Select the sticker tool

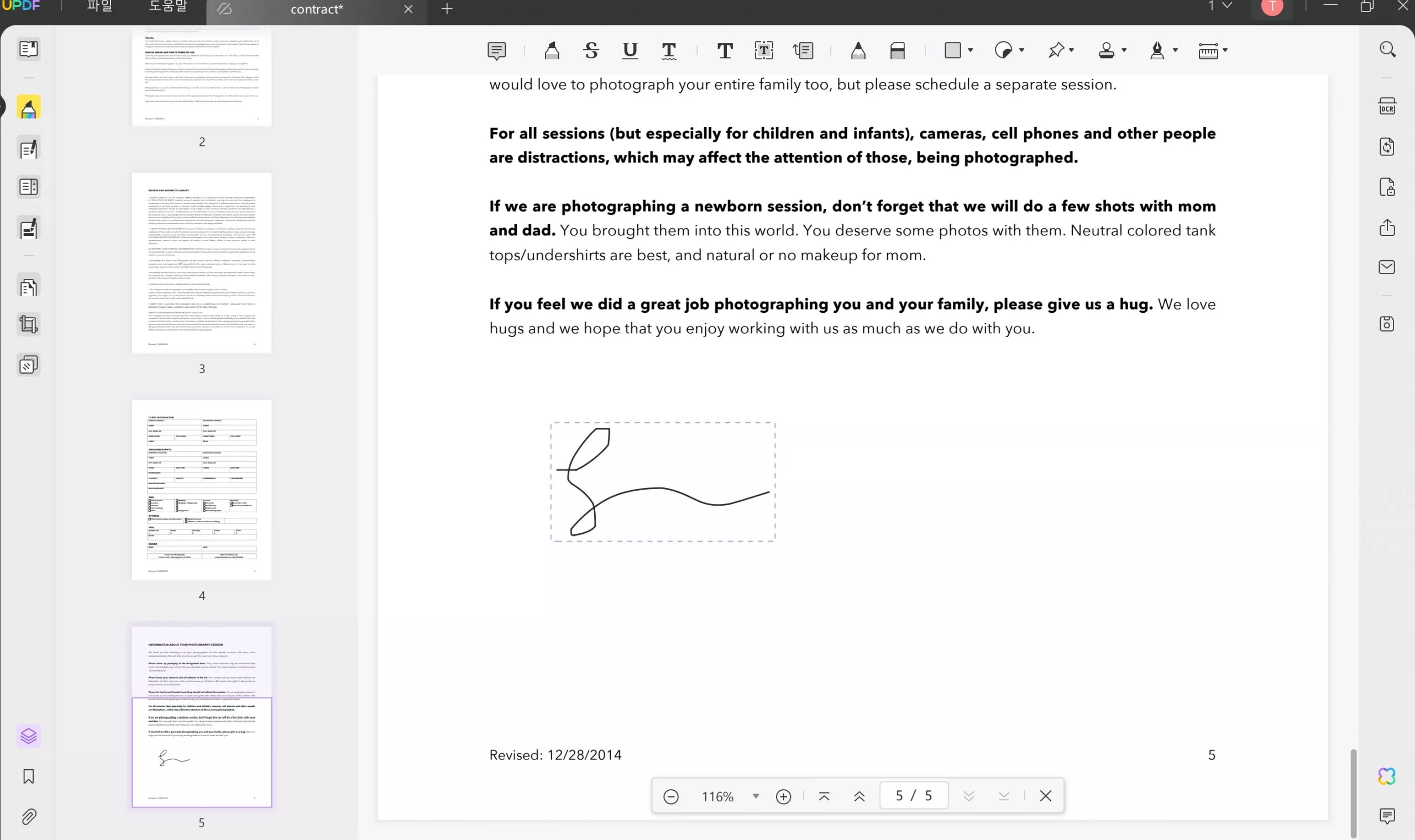point(1004,51)
